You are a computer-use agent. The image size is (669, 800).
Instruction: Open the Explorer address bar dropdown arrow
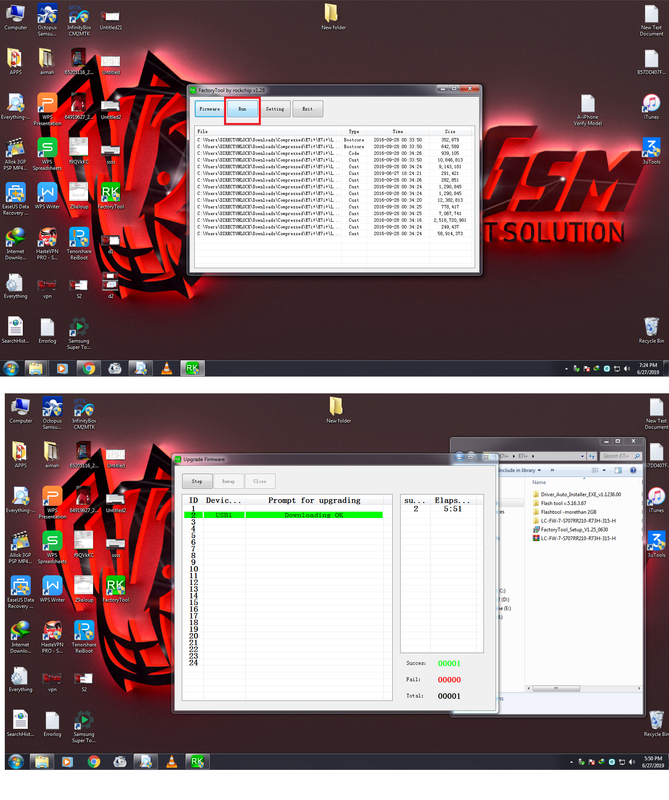click(x=582, y=456)
